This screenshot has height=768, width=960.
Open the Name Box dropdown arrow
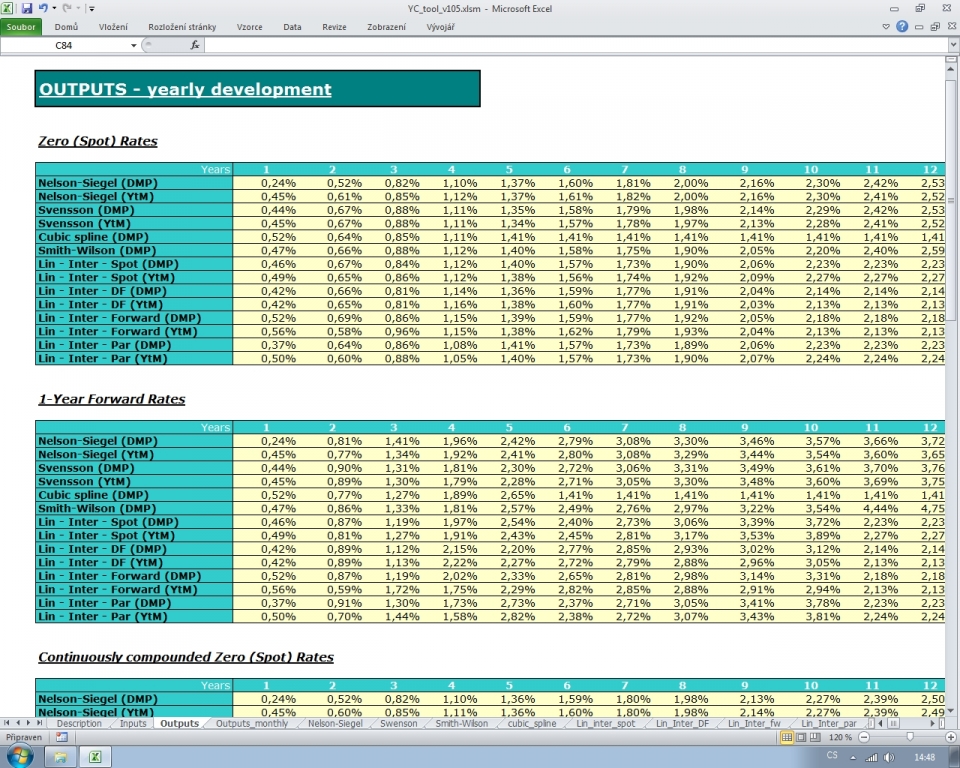coord(134,46)
